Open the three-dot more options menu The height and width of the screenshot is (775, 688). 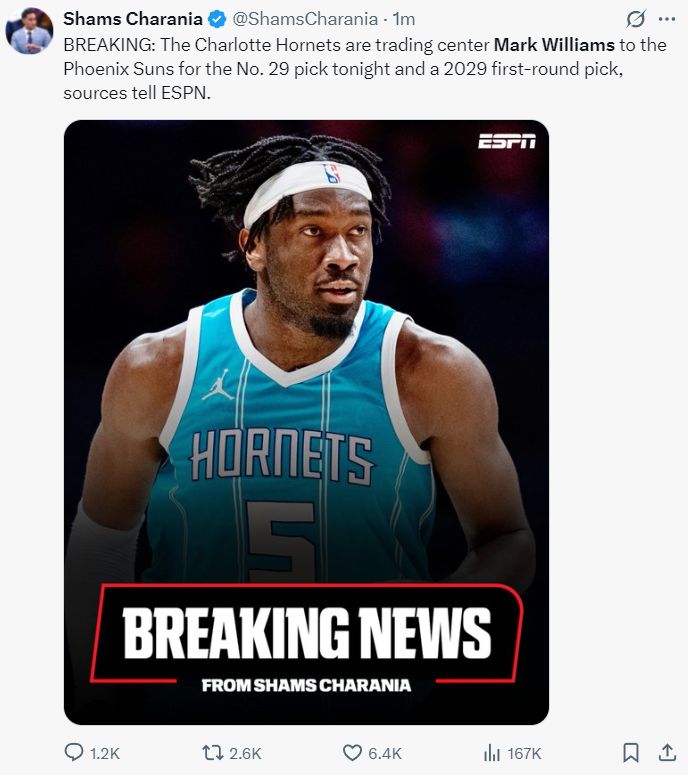pyautogui.click(x=667, y=19)
